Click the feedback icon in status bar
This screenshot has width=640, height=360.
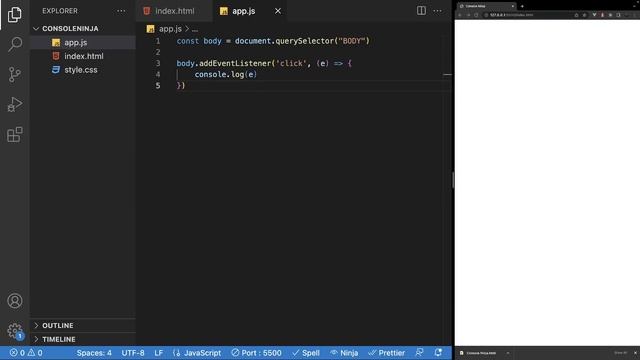[x=419, y=353]
